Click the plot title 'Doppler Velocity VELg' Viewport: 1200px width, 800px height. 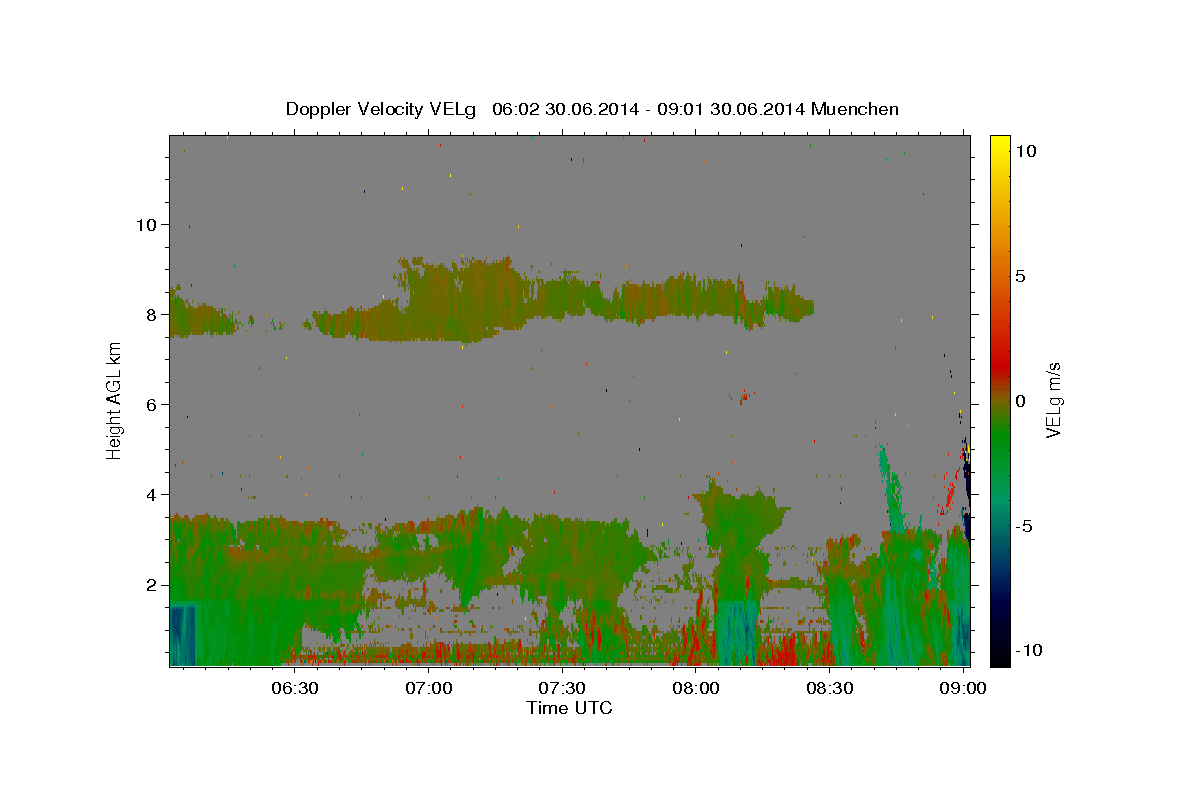pos(382,109)
